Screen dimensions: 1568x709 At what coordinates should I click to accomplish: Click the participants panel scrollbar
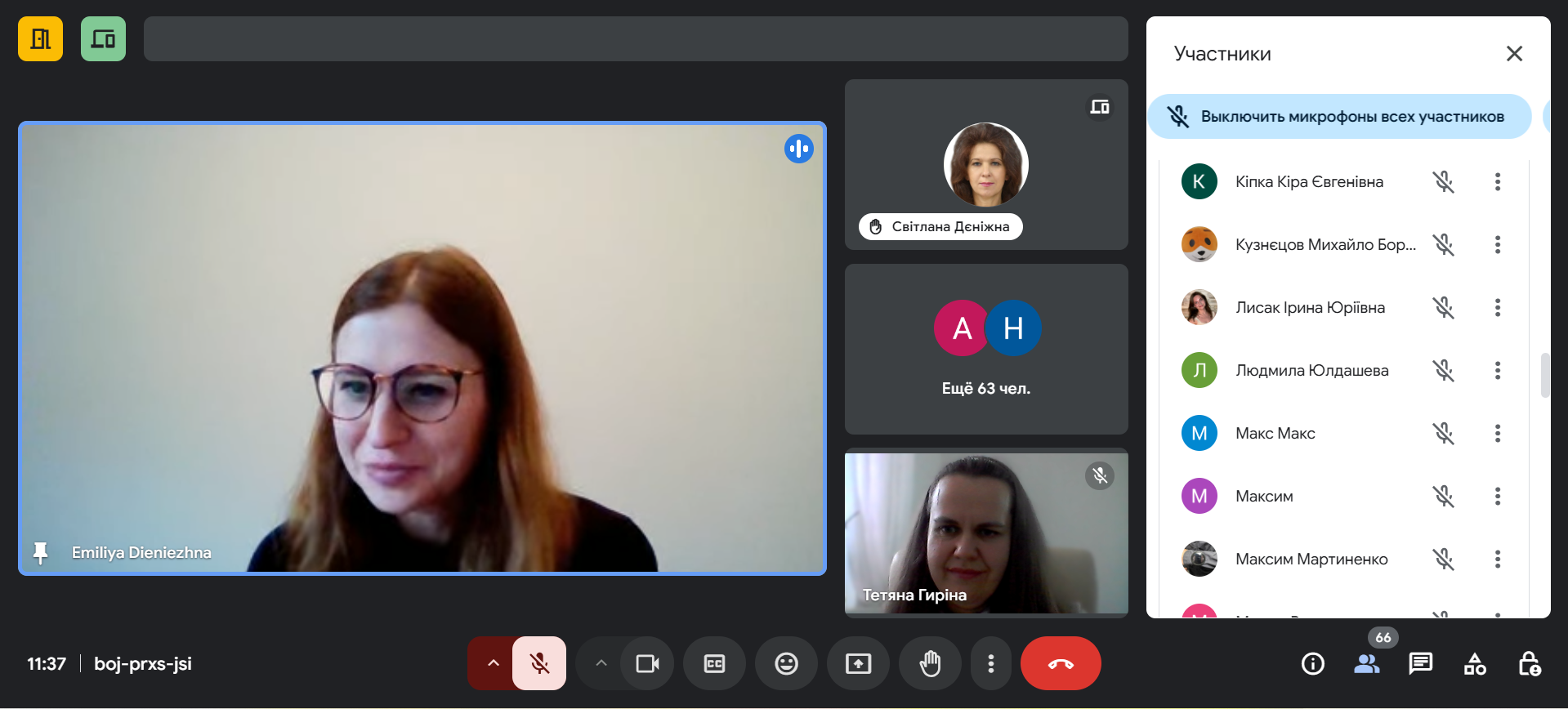[x=1545, y=375]
